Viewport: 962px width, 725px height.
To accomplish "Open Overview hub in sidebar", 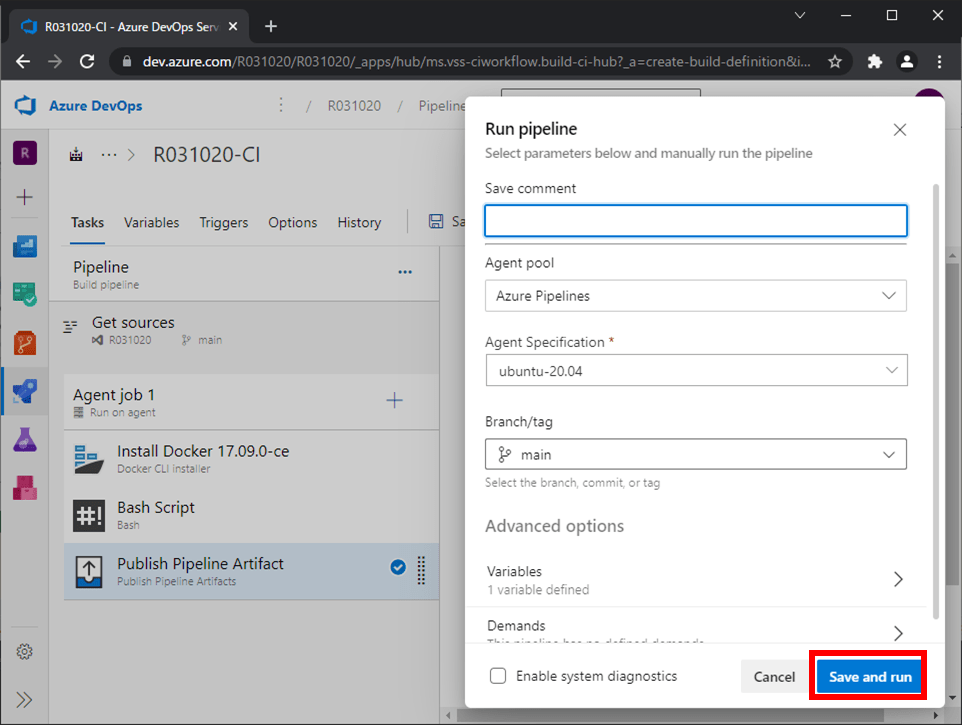I will point(25,246).
